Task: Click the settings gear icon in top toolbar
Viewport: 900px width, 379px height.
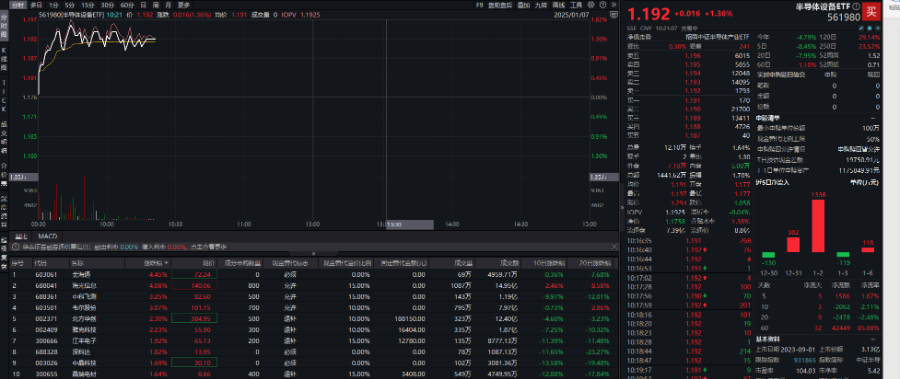Action: pyautogui.click(x=591, y=5)
